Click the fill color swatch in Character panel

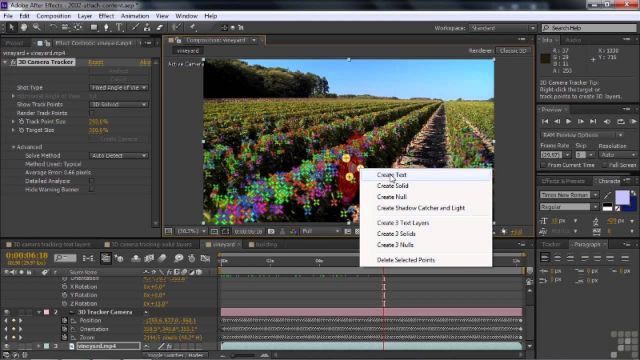tap(622, 197)
